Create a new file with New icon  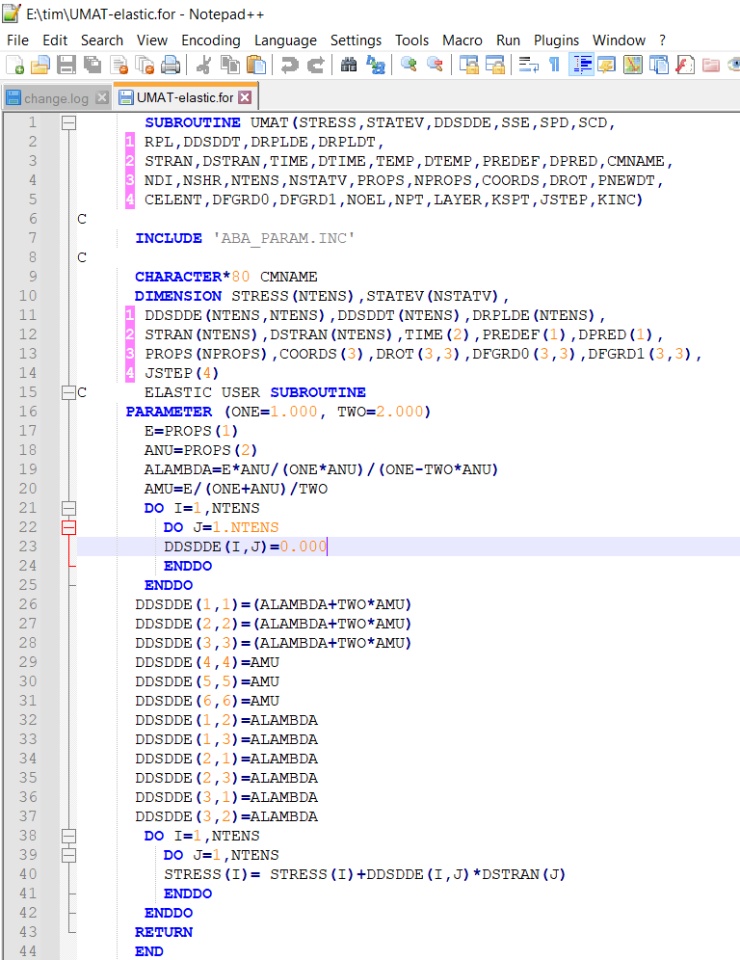tap(15, 64)
